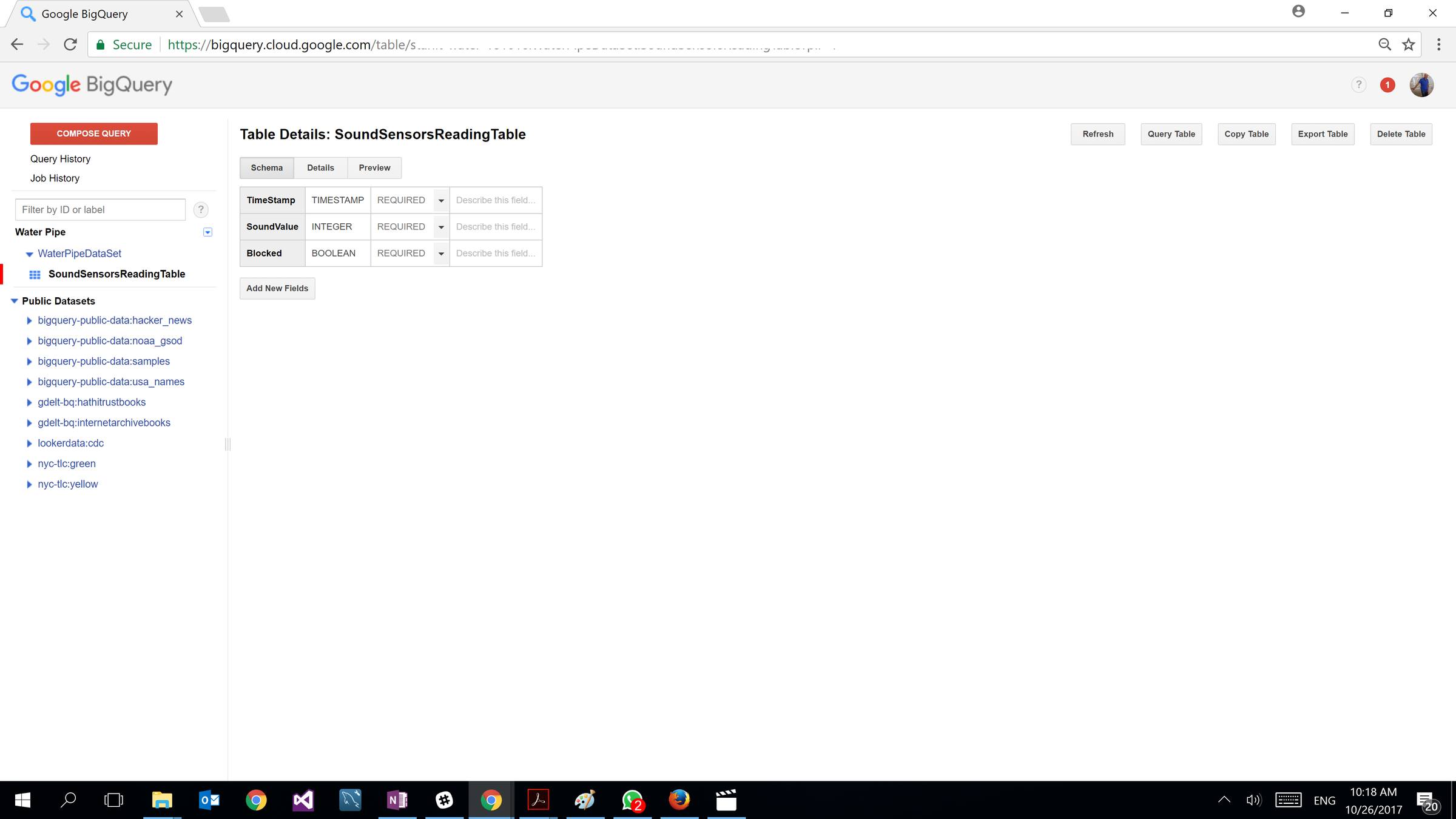Collapse the WaterPipeDataSet dataset
The width and height of the screenshot is (1456, 819).
click(x=29, y=254)
